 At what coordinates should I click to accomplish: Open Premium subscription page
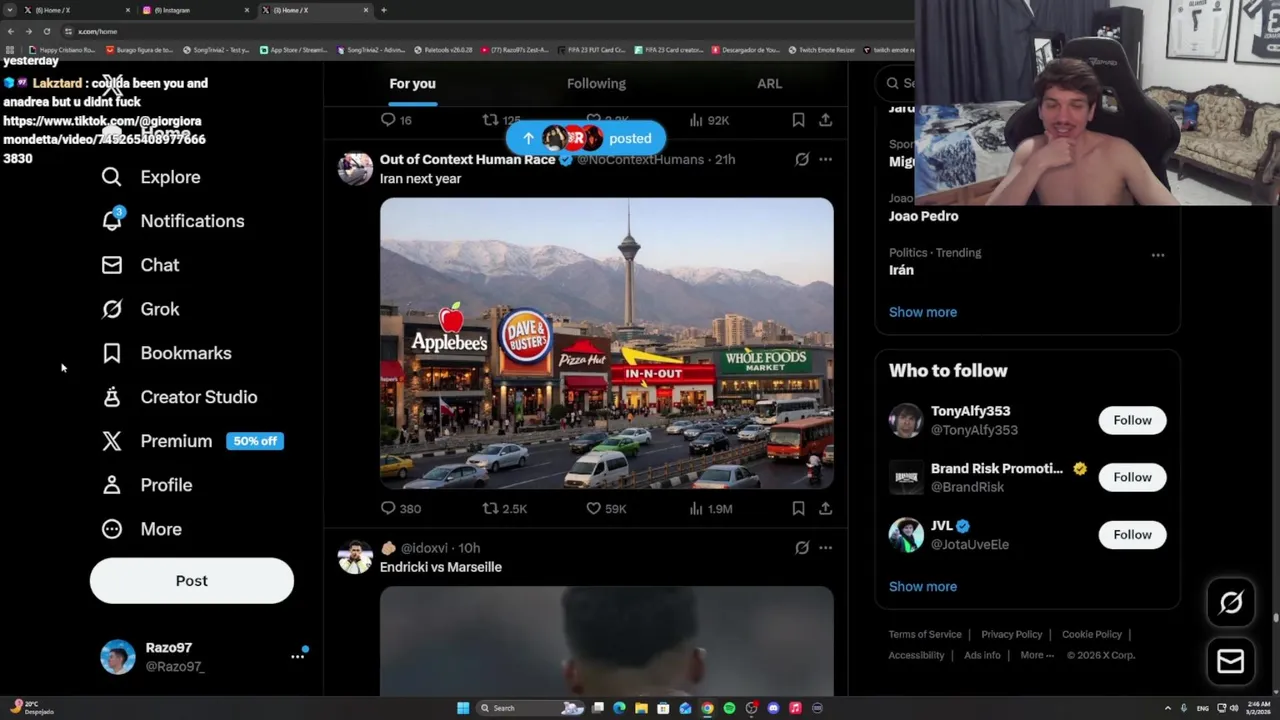[192, 441]
